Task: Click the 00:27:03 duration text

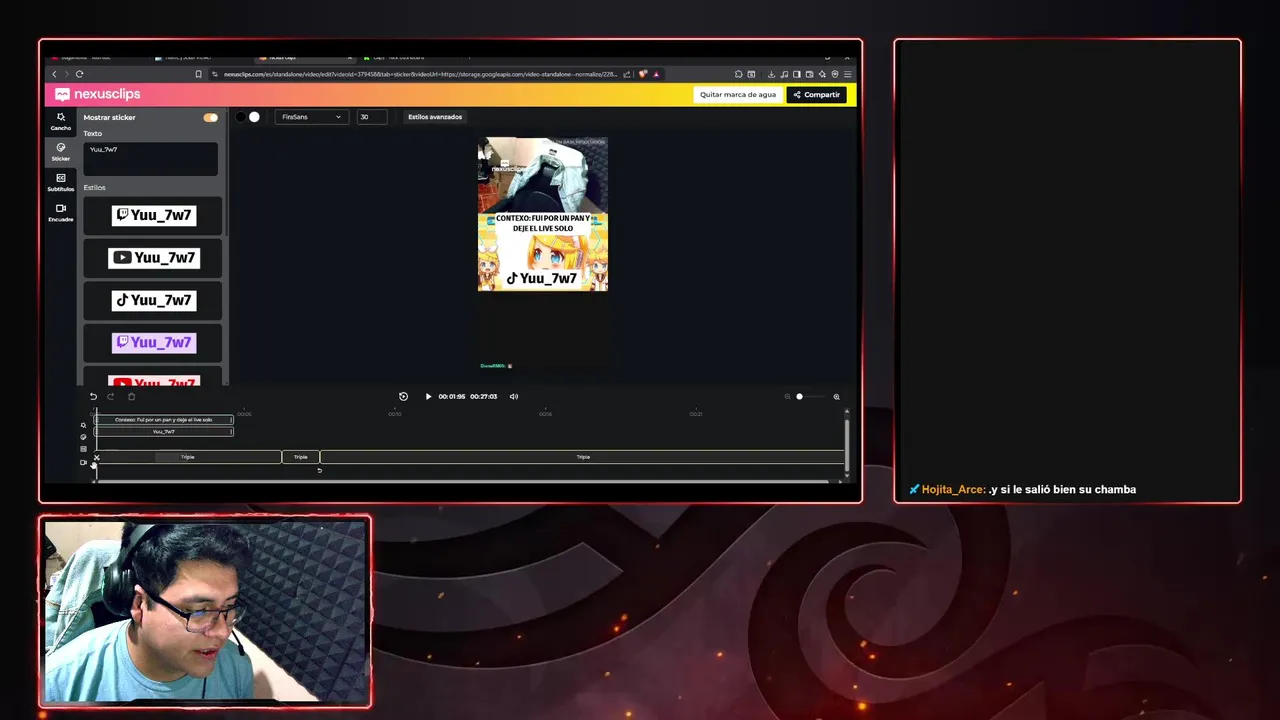Action: [x=483, y=397]
